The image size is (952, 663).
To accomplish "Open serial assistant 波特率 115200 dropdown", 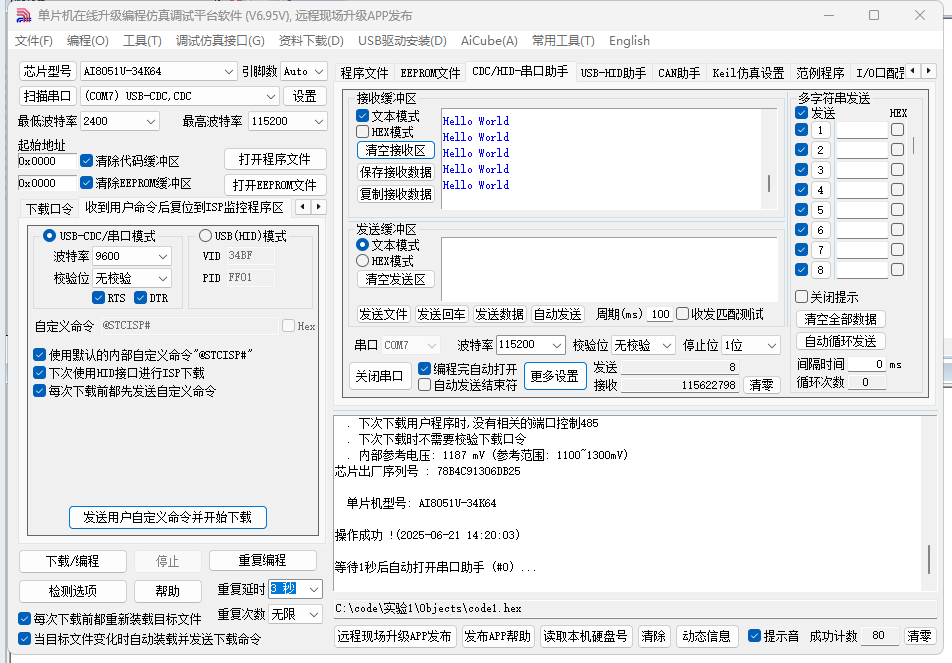I will 557,345.
